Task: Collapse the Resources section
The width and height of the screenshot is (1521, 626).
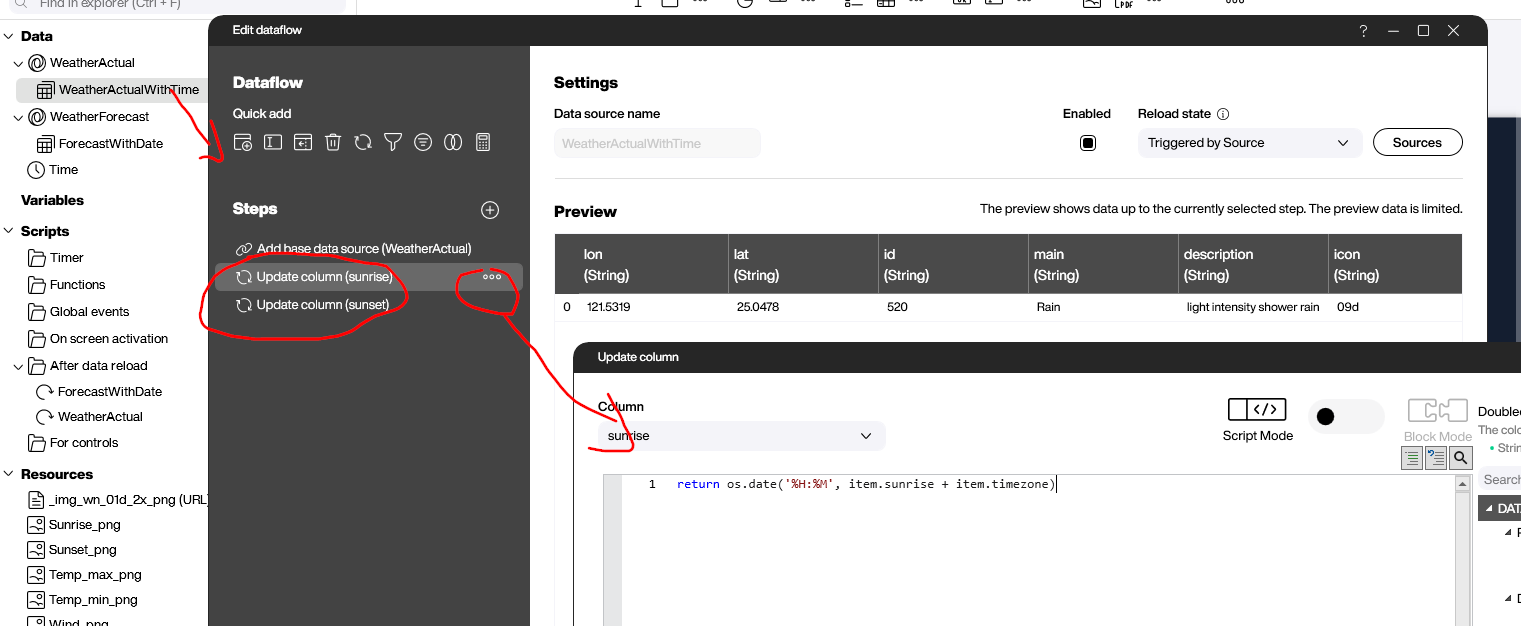Action: (8, 474)
